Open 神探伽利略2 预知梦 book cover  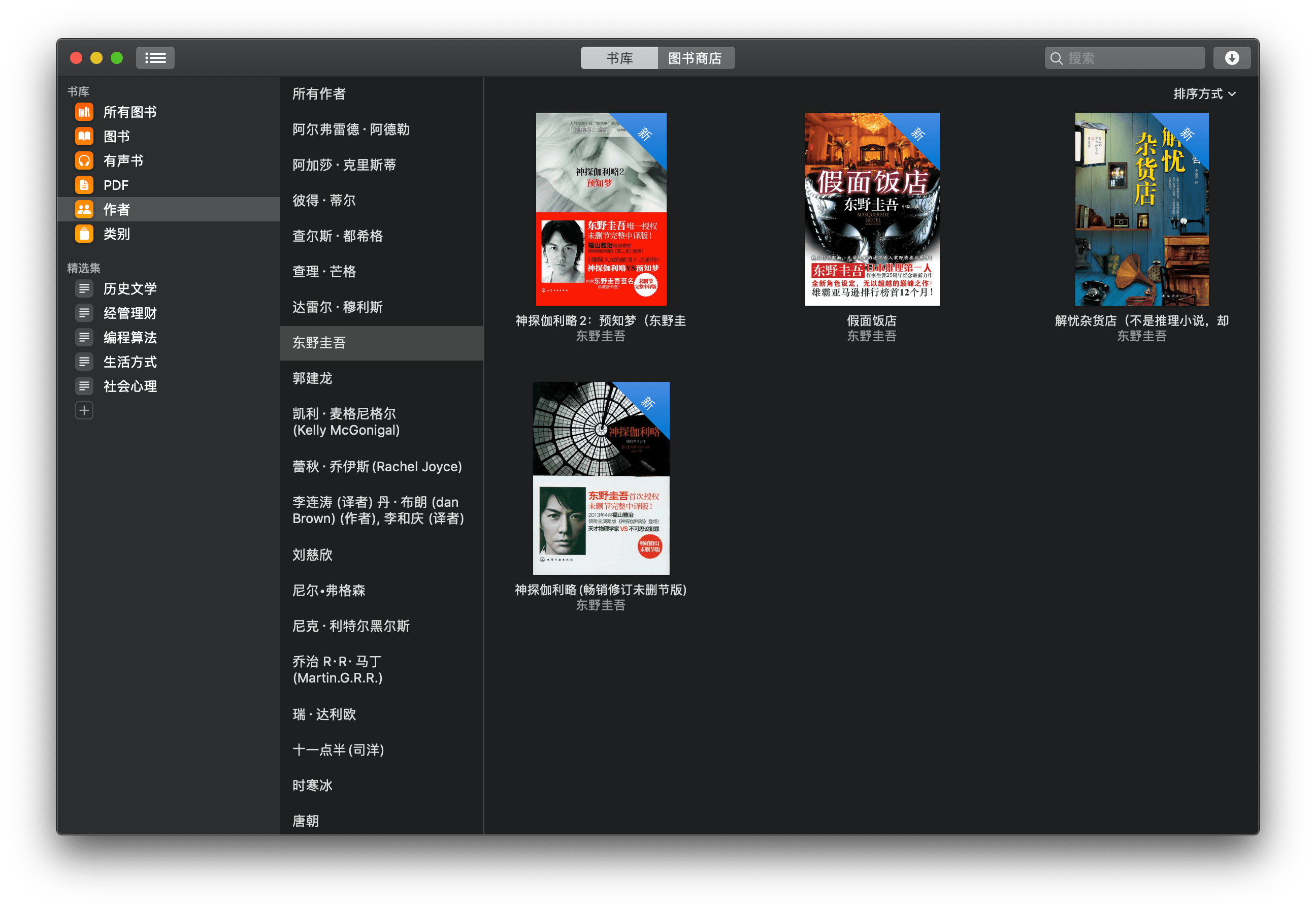(601, 209)
